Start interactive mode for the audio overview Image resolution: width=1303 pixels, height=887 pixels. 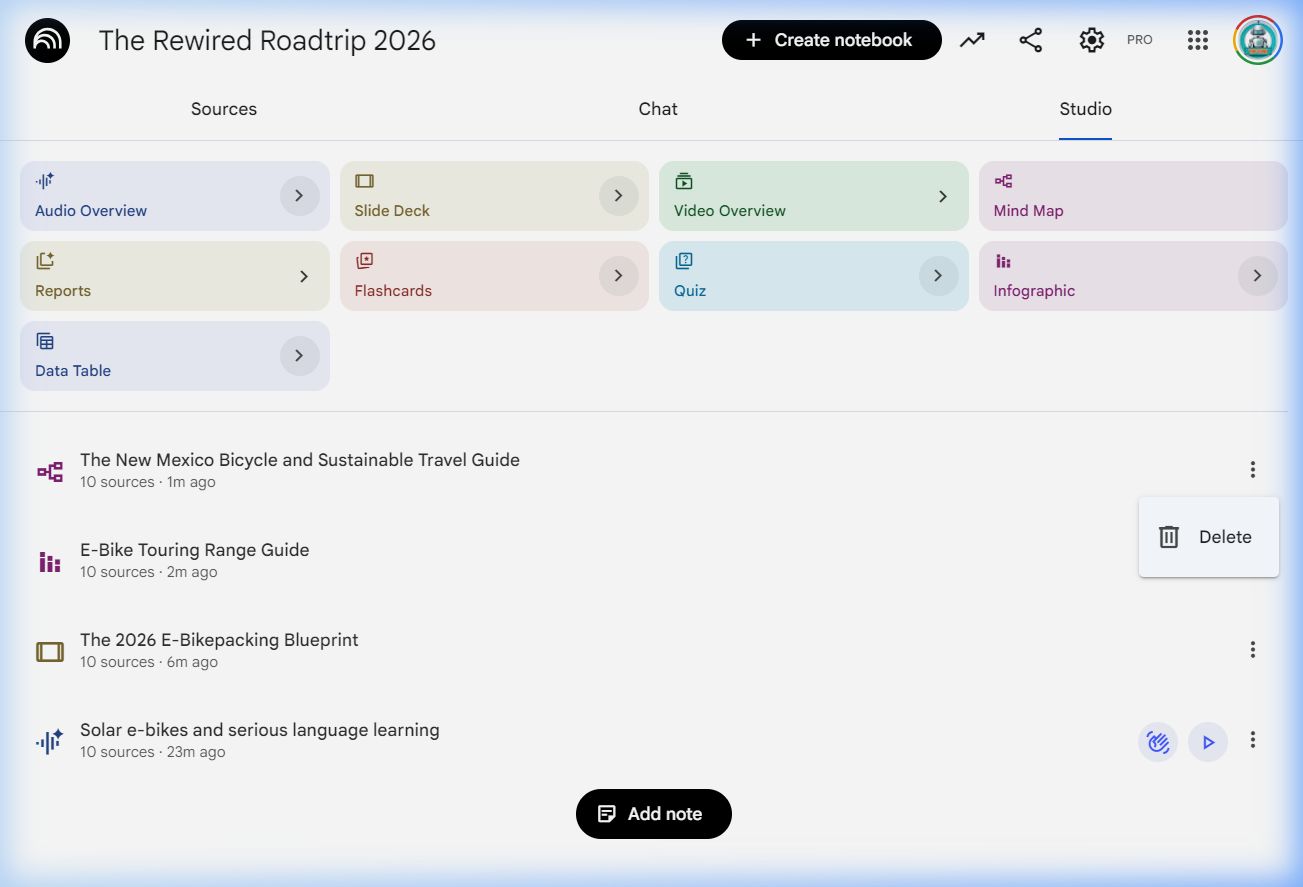[1158, 742]
